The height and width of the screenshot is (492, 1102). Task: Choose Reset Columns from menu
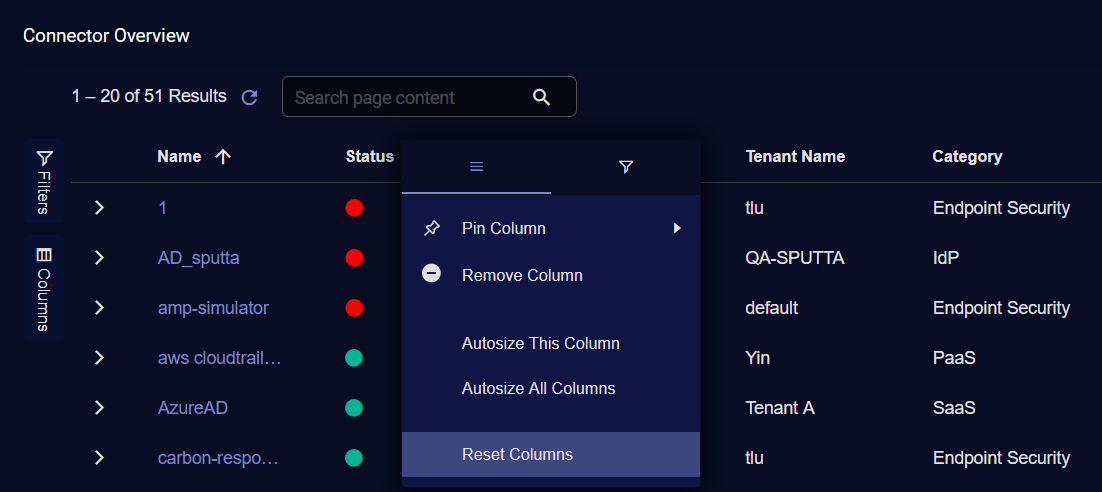point(517,454)
